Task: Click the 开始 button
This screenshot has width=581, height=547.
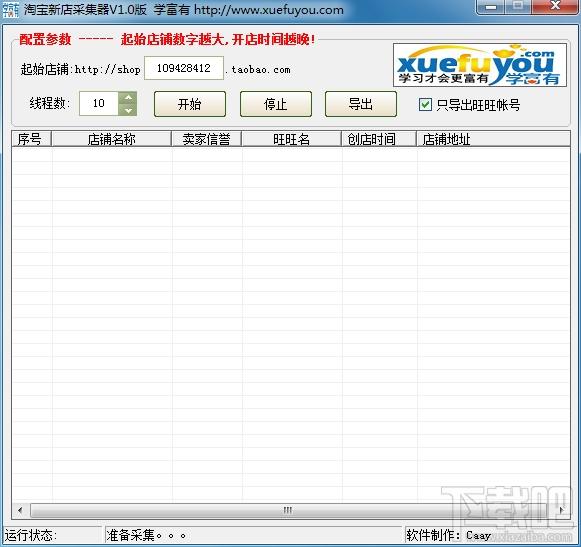Action: click(x=190, y=104)
